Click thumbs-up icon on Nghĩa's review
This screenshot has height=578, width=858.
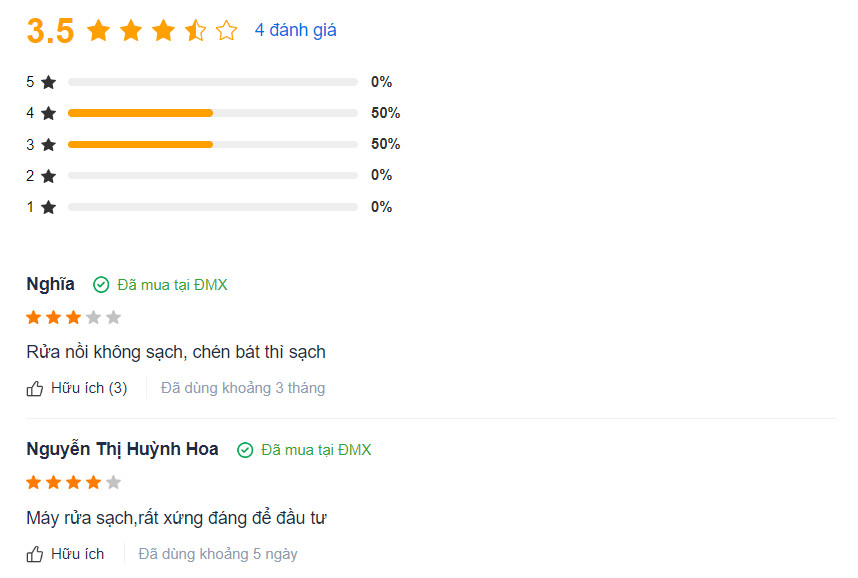click(x=34, y=389)
